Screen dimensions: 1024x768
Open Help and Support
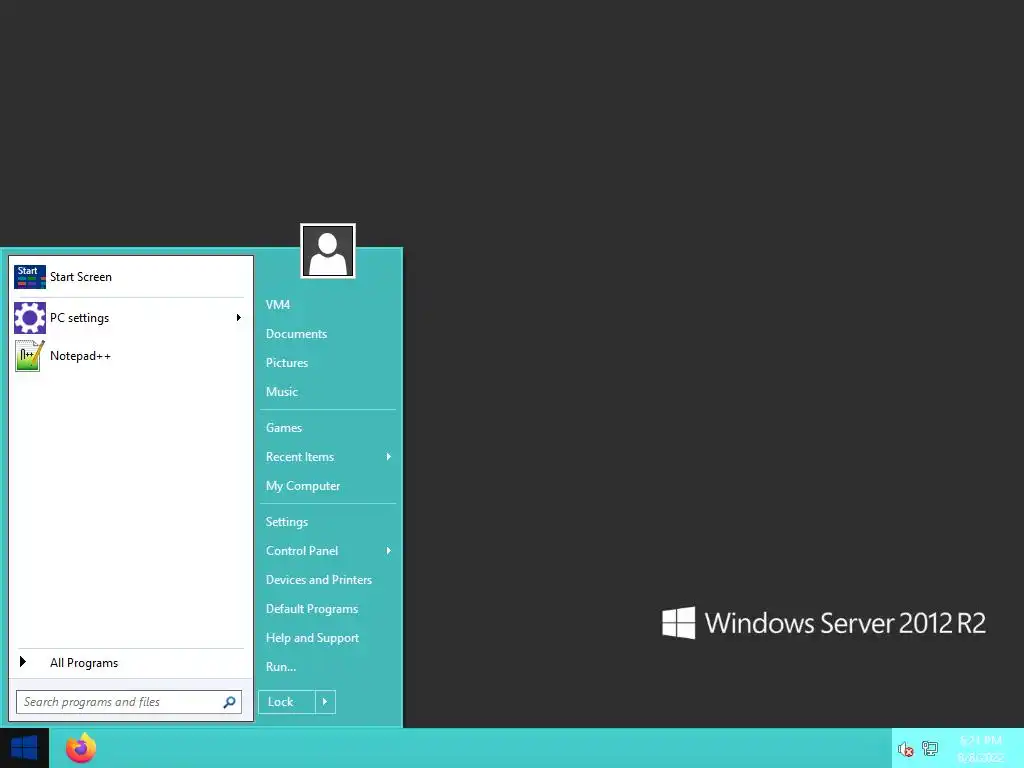(x=312, y=638)
